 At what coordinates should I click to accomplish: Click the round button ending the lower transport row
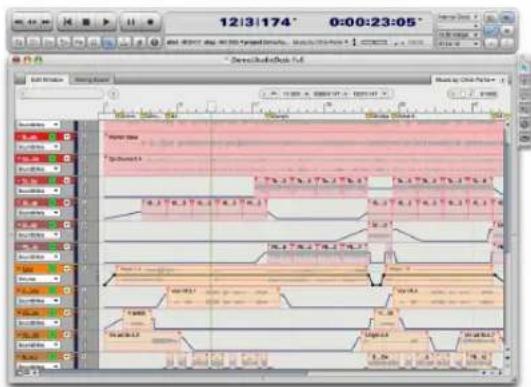tap(154, 42)
